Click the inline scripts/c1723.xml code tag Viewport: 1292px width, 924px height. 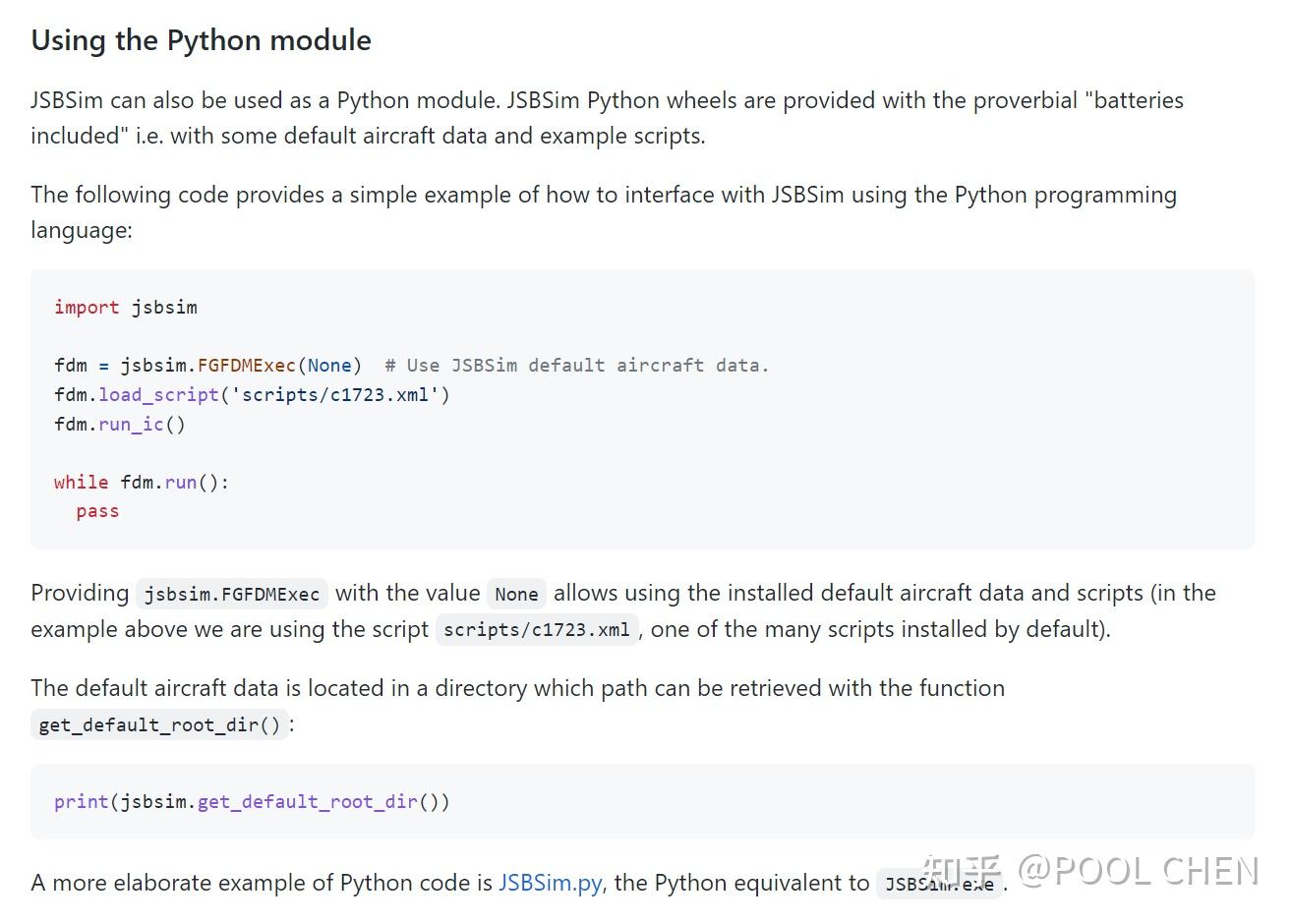point(537,630)
